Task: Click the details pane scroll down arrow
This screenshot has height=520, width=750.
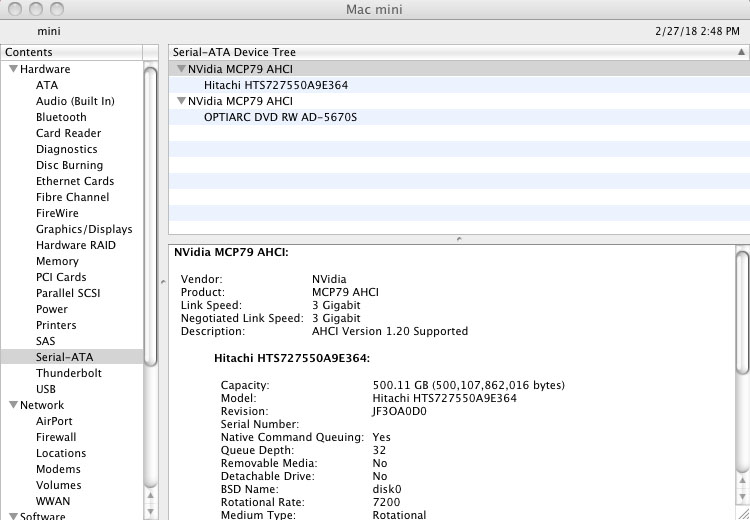Action: pos(742,497)
